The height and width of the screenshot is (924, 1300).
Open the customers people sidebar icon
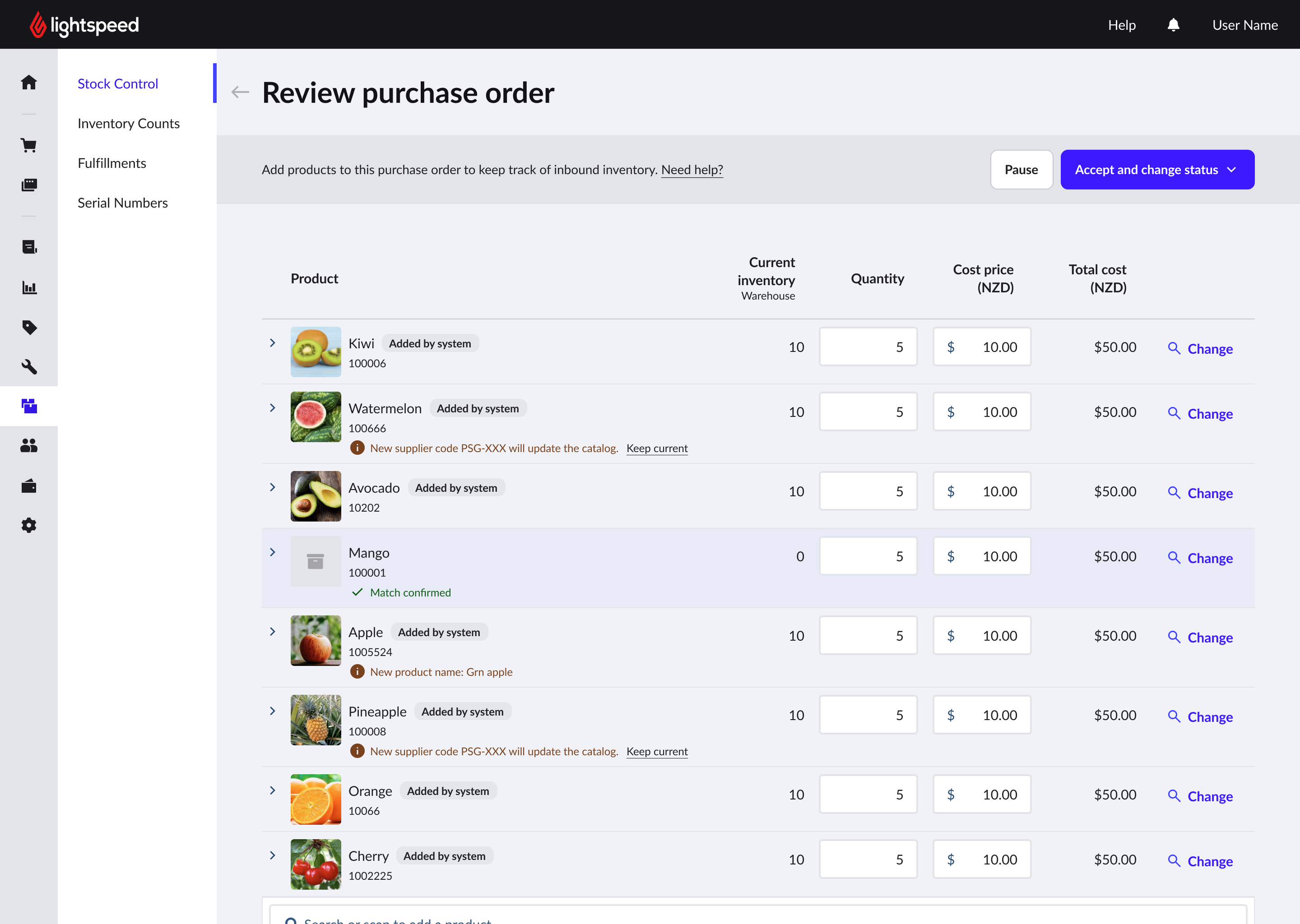coord(28,445)
